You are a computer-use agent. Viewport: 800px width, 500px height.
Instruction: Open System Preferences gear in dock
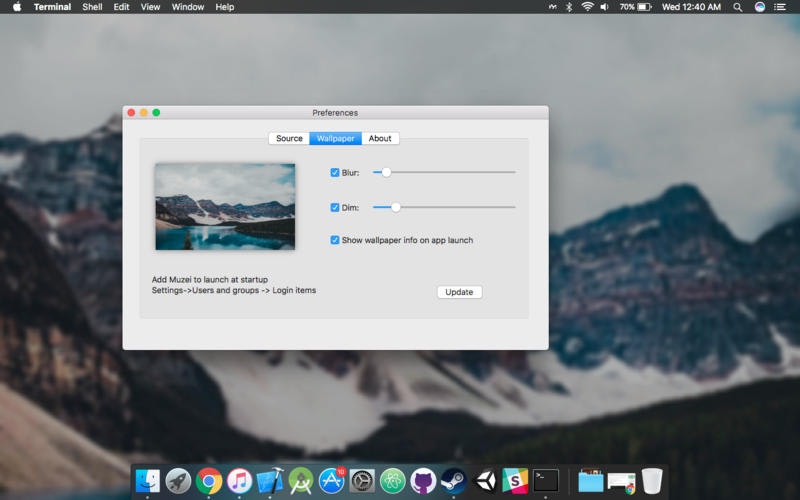click(x=362, y=481)
